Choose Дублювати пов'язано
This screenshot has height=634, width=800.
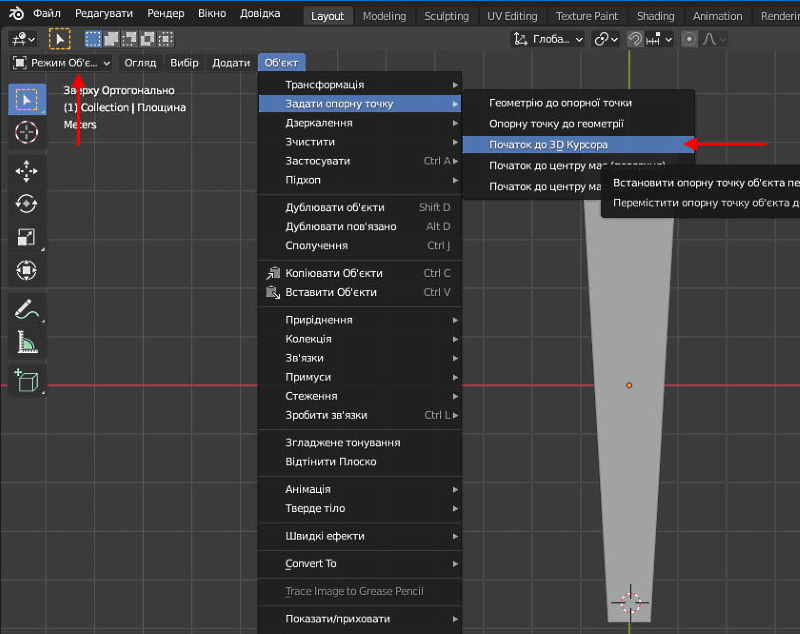coord(360,226)
